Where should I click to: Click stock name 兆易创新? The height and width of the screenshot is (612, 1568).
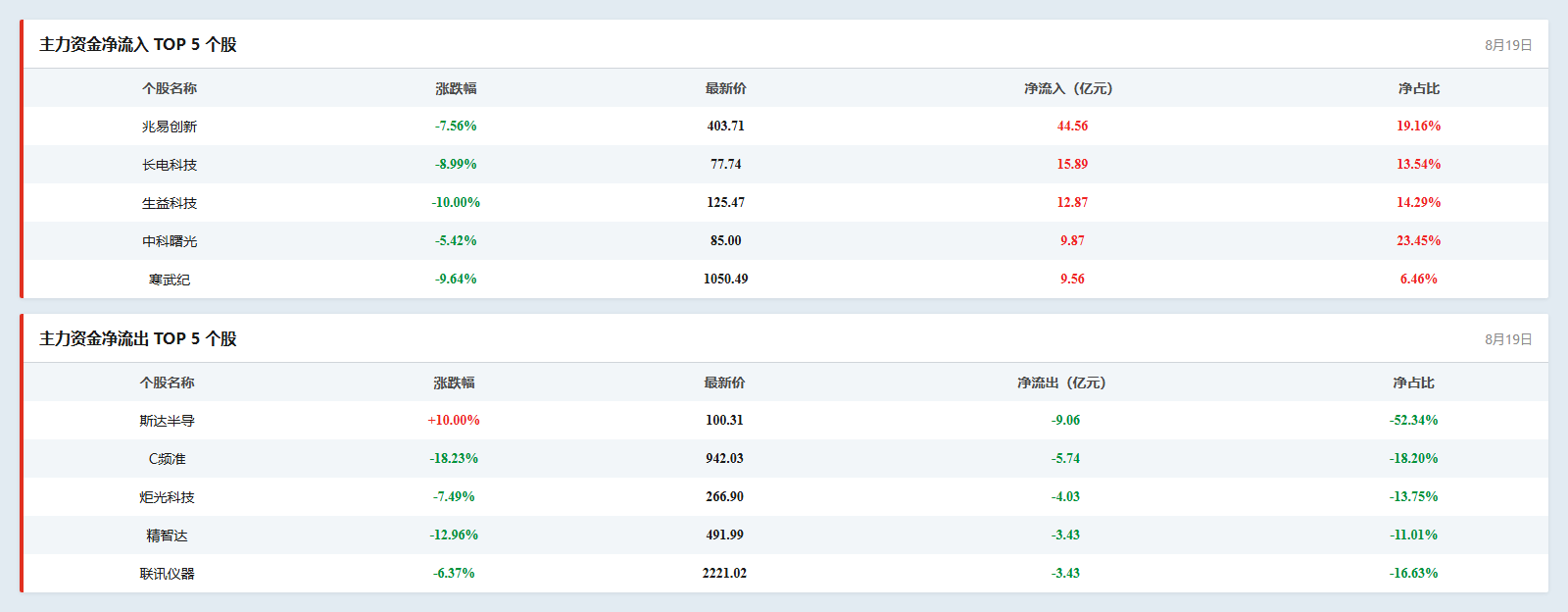click(170, 127)
